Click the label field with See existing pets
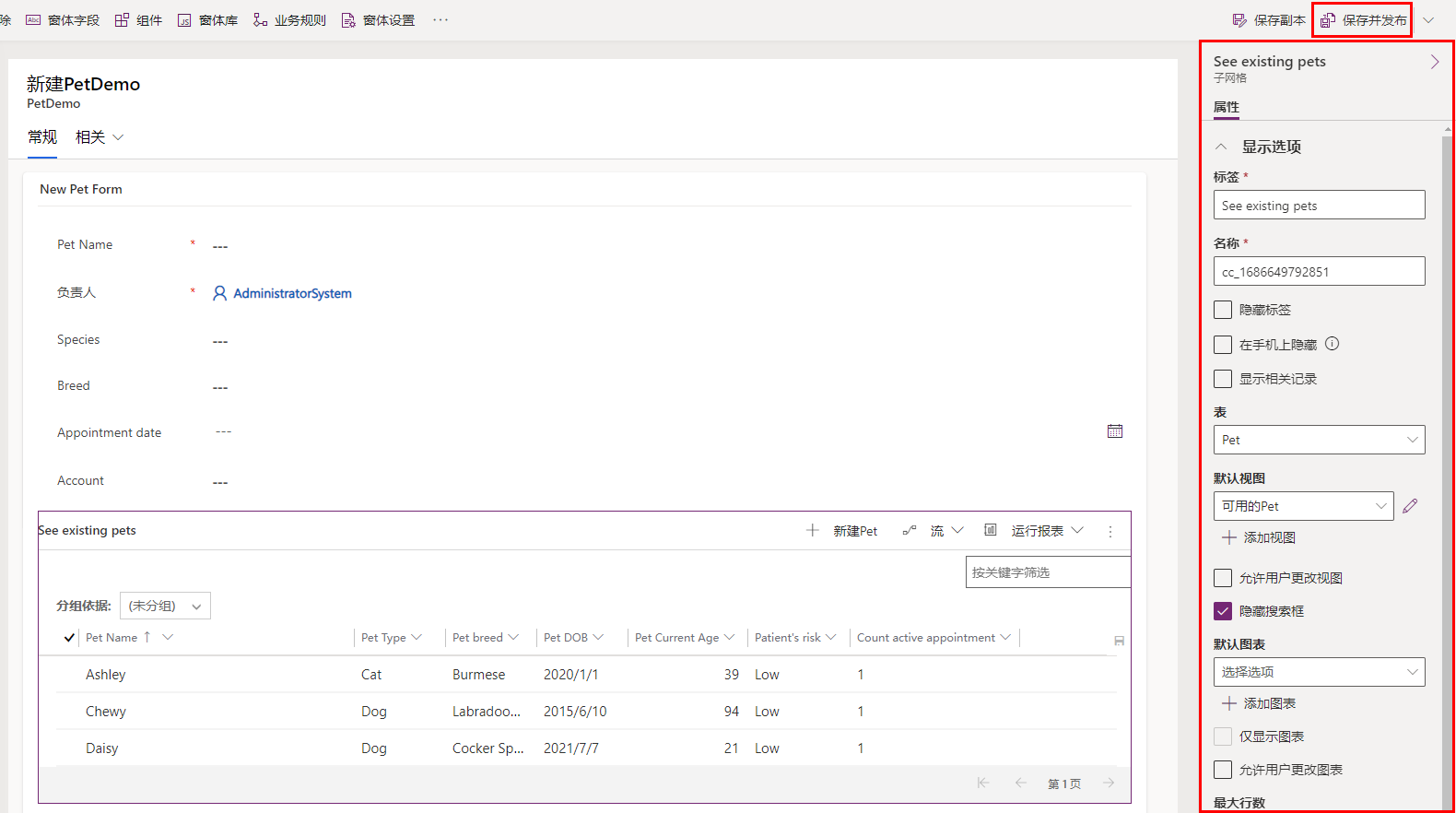The image size is (1456, 813). coord(1319,206)
